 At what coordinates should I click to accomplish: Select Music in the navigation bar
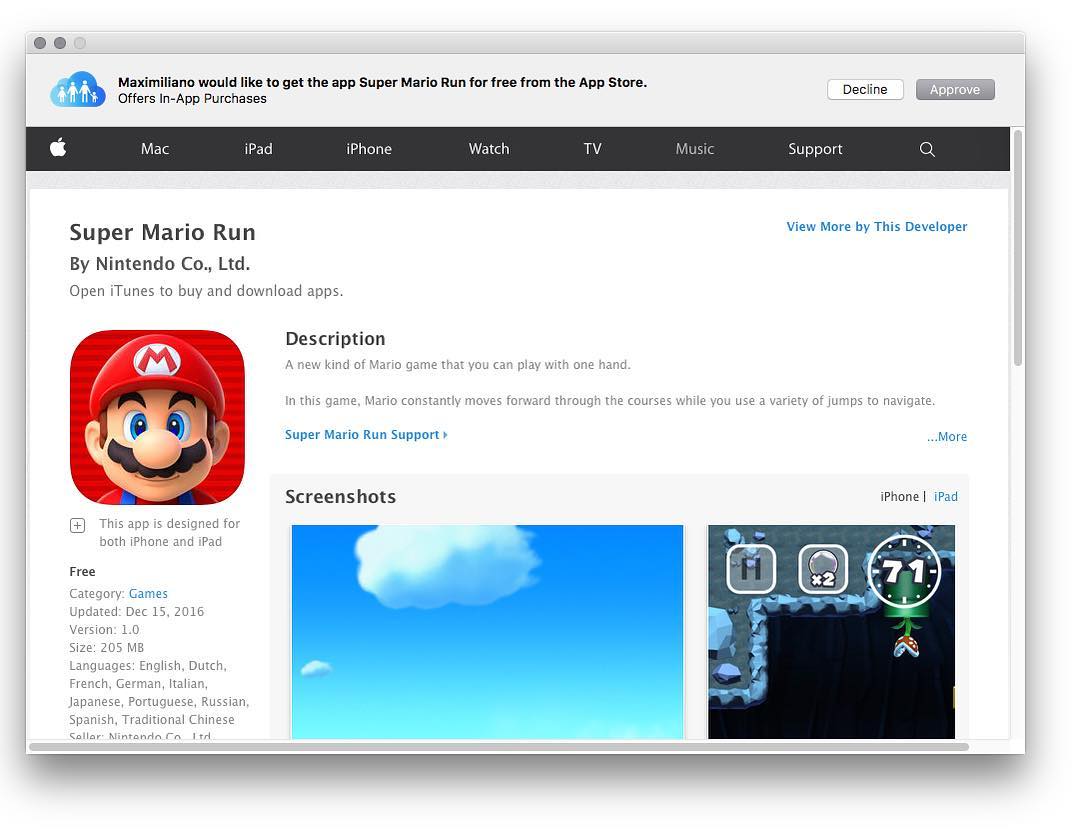(x=695, y=149)
